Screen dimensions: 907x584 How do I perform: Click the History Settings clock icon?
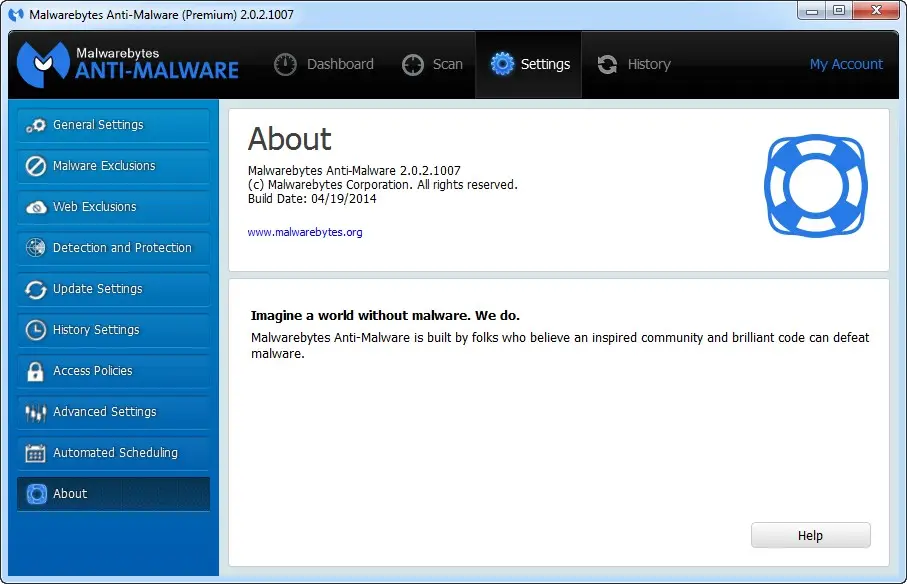coord(36,330)
